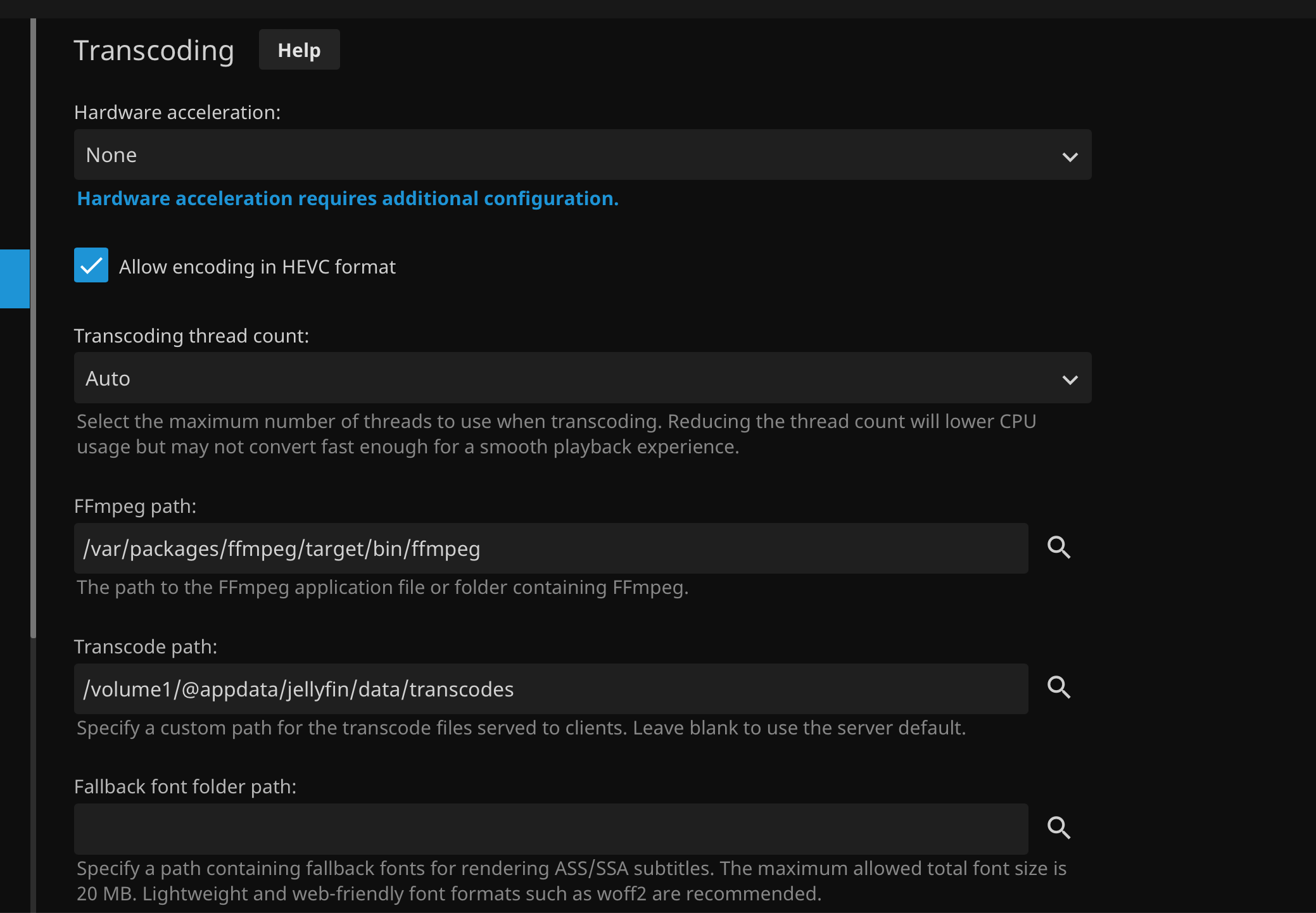This screenshot has width=1316, height=913.
Task: Open folder browser for fallback font path
Action: (1059, 828)
